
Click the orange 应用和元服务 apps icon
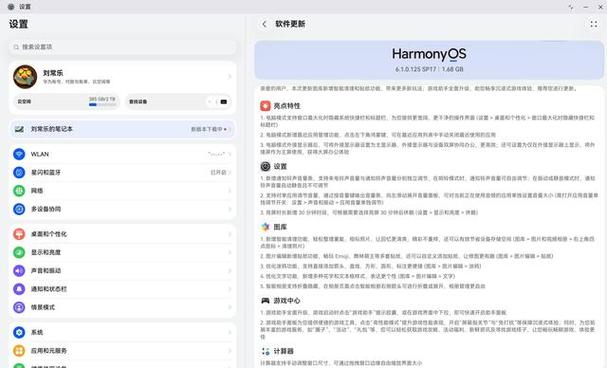pos(19,351)
